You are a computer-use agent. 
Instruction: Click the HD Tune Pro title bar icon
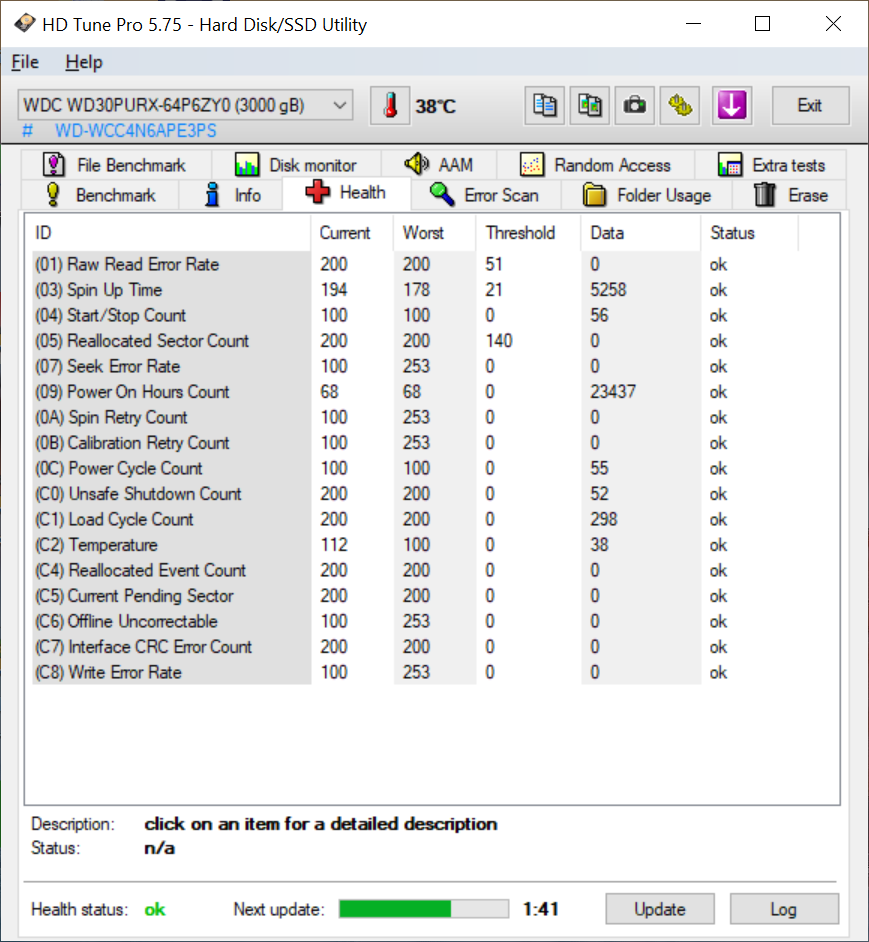click(x=25, y=24)
